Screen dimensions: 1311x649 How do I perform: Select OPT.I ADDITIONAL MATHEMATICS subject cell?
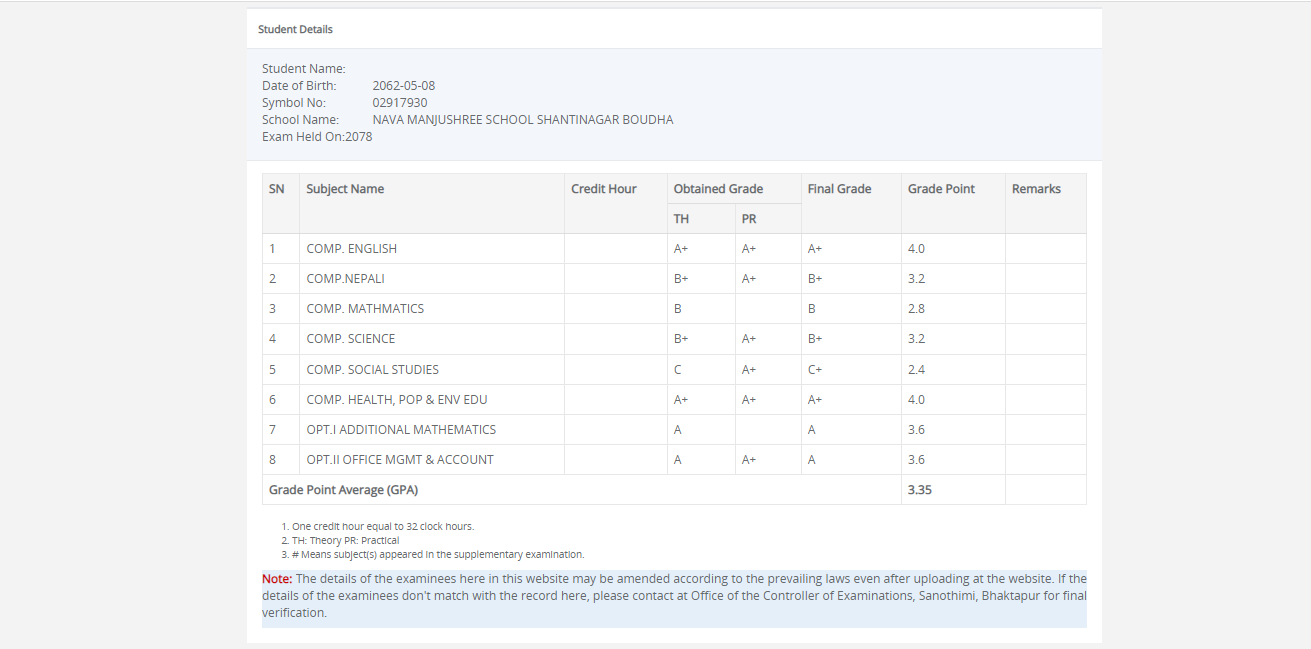click(x=401, y=430)
